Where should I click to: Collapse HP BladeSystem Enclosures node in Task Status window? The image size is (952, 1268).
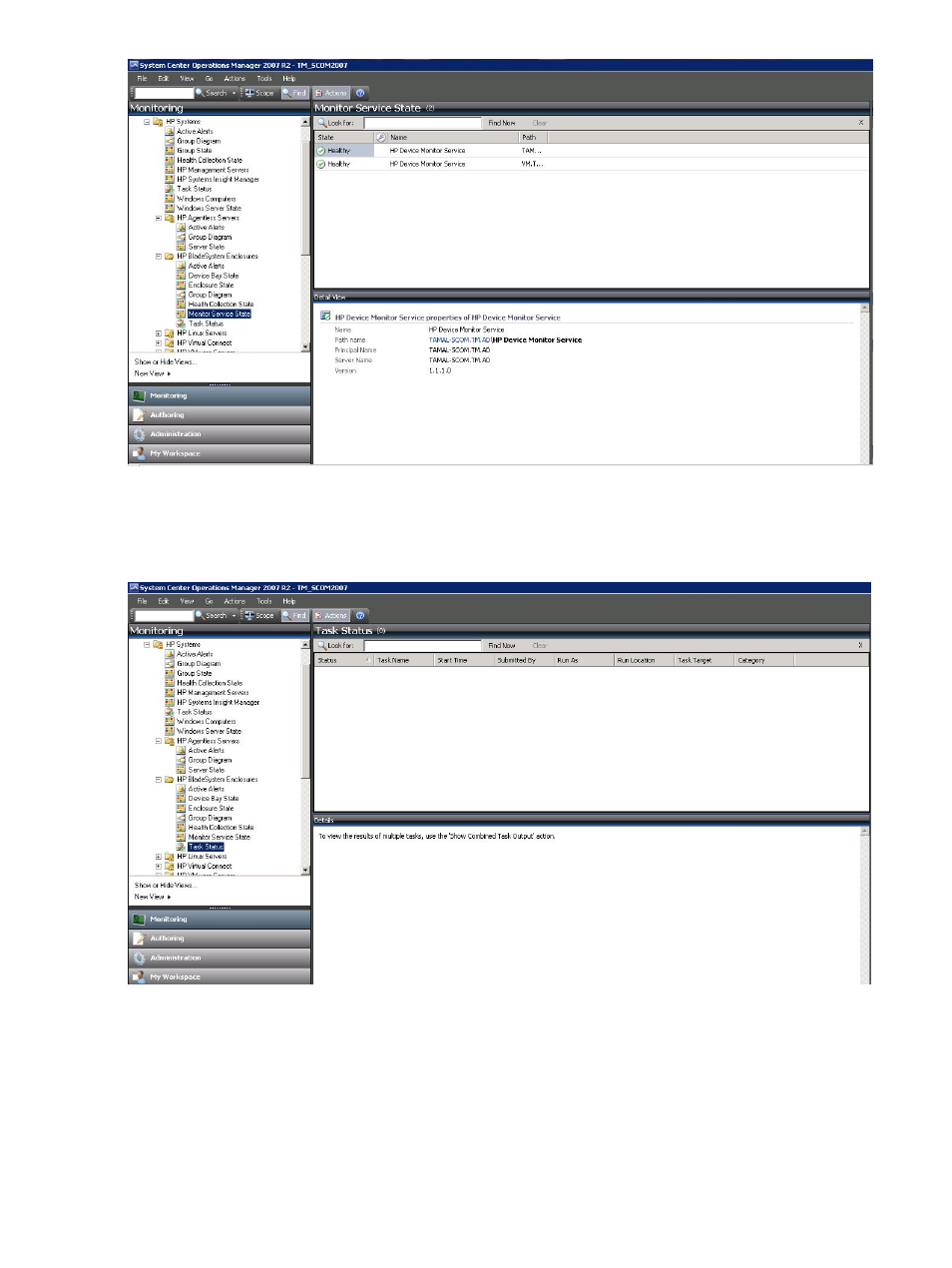158,780
